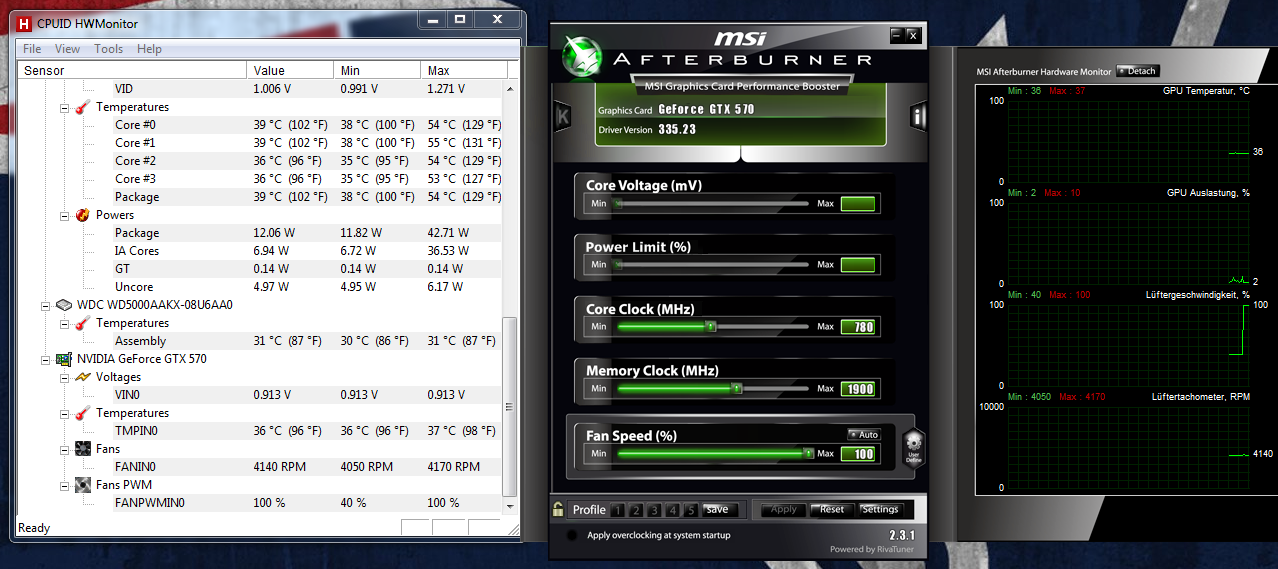Screen dimensions: 1278x569
Task: Select profile slot 3 in Afterburner
Action: pos(654,510)
